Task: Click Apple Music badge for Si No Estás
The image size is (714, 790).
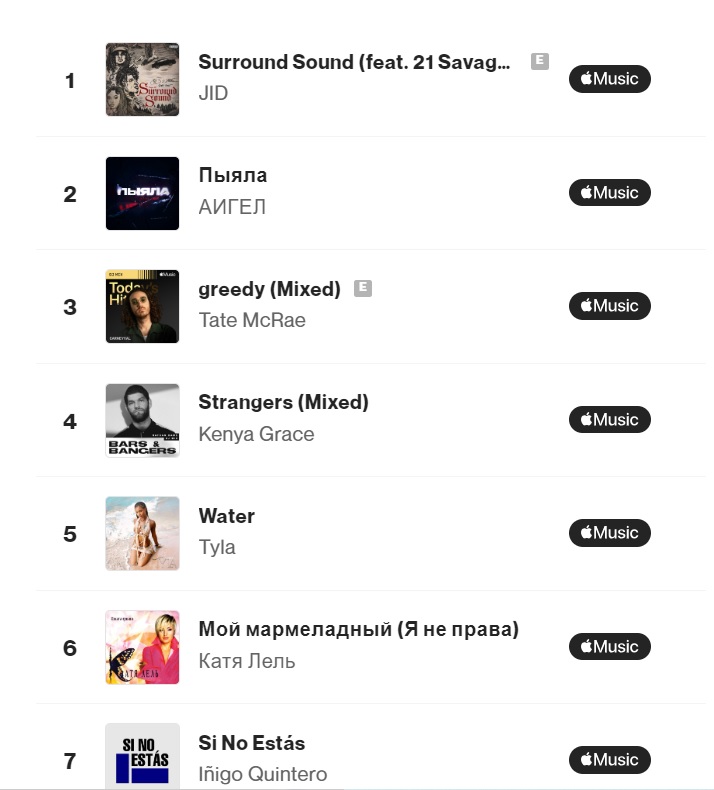Action: click(609, 760)
